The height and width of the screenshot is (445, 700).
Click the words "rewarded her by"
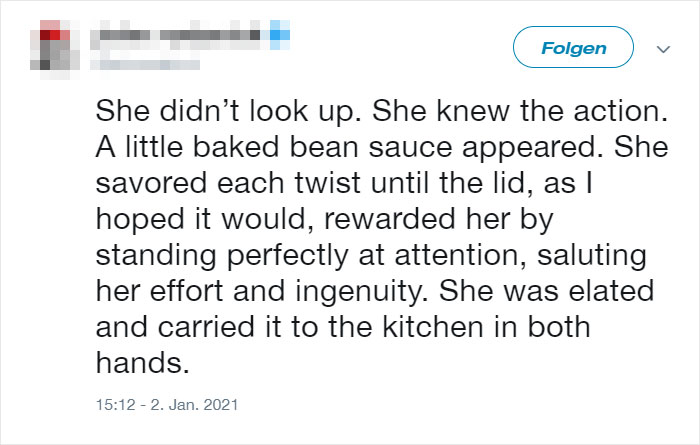pyautogui.click(x=439, y=220)
